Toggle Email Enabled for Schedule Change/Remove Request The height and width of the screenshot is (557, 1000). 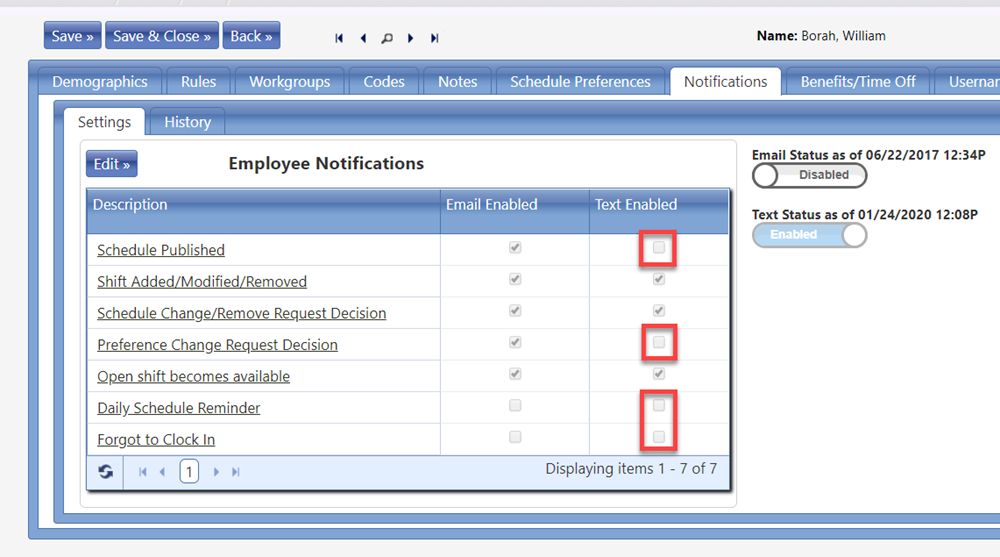coord(515,311)
